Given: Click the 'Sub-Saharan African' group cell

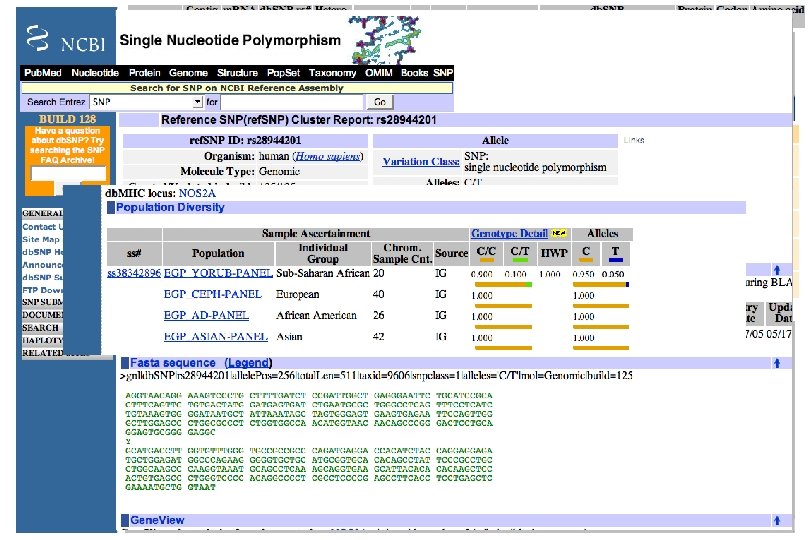Looking at the screenshot, I should click(323, 273).
